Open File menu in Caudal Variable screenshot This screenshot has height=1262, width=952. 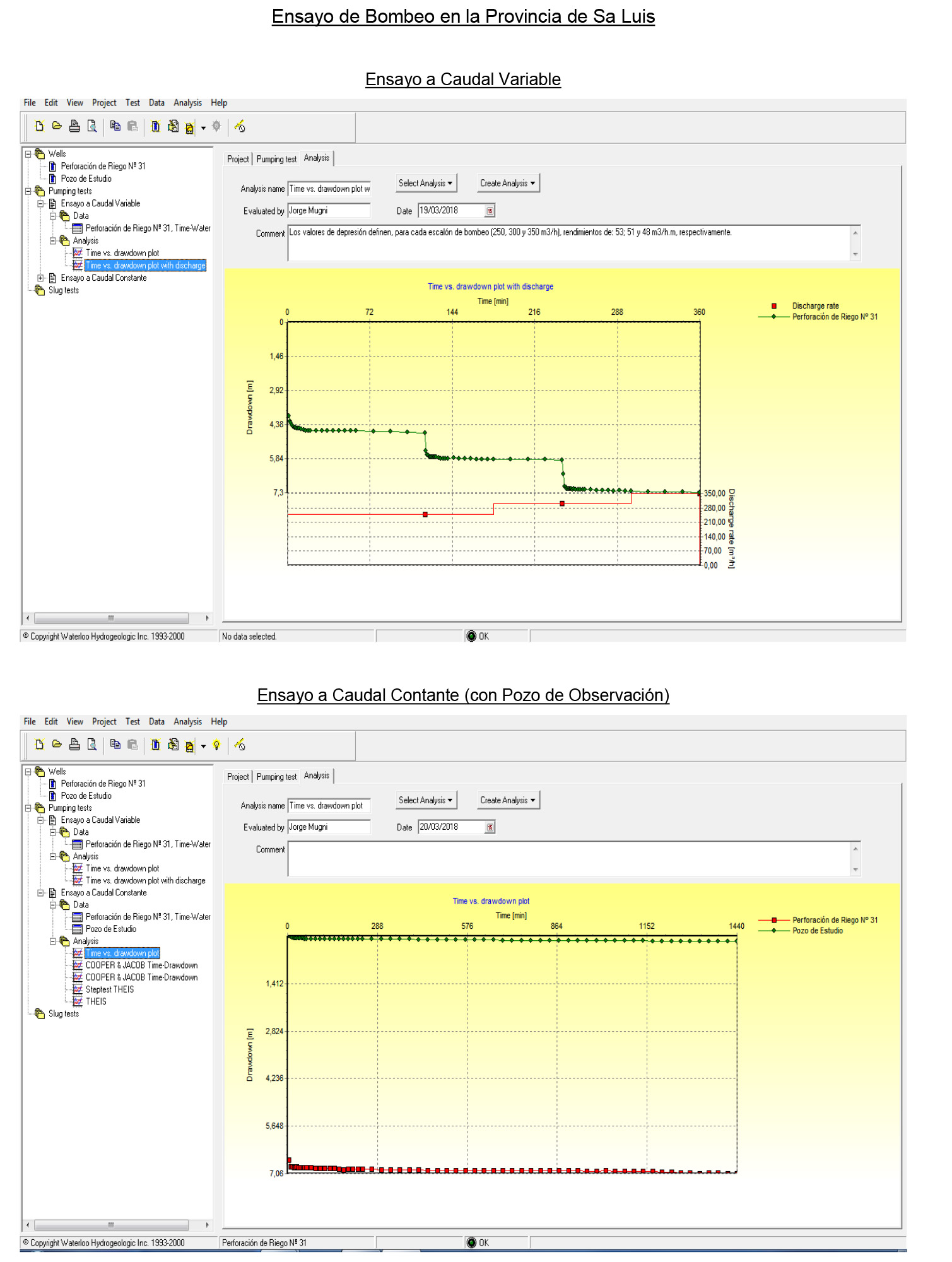pyautogui.click(x=30, y=103)
